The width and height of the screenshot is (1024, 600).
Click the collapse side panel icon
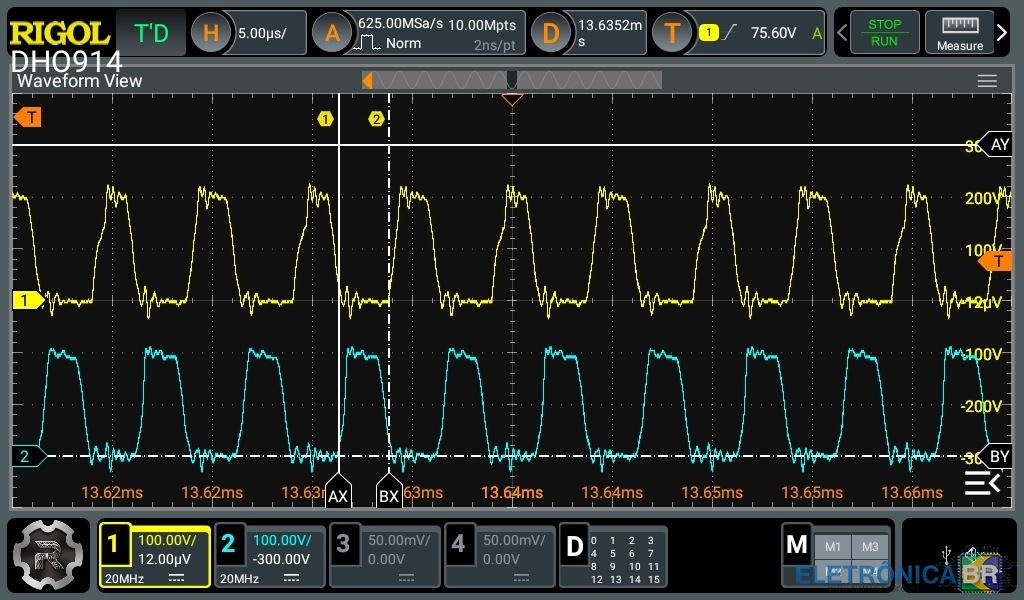pyautogui.click(x=982, y=485)
